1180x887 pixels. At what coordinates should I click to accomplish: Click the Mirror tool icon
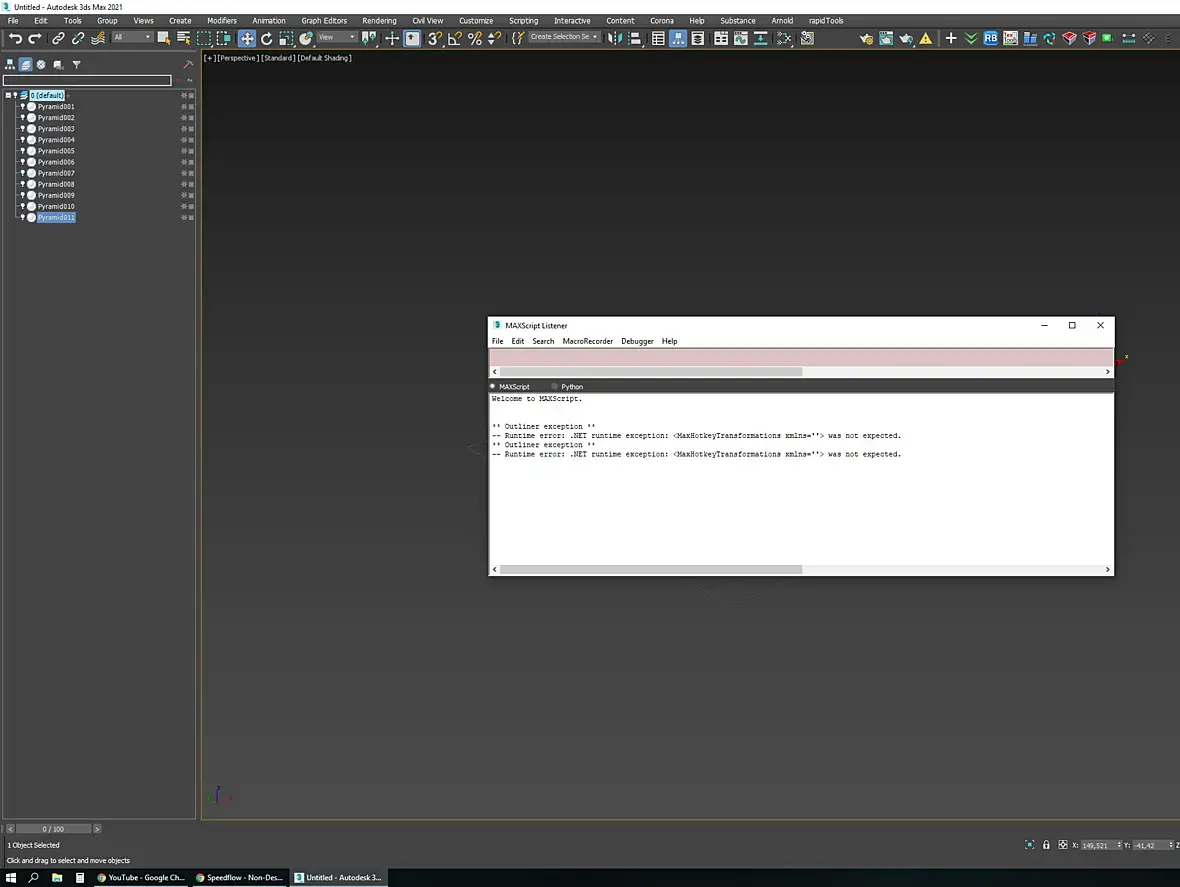[615, 38]
